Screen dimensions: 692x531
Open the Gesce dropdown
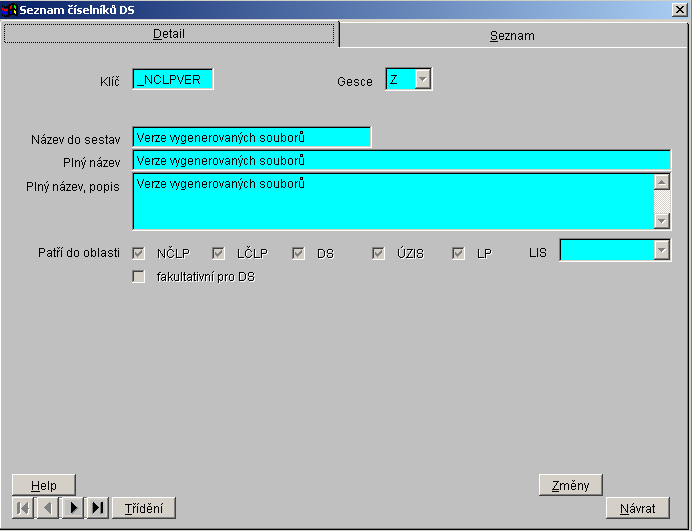(x=423, y=80)
